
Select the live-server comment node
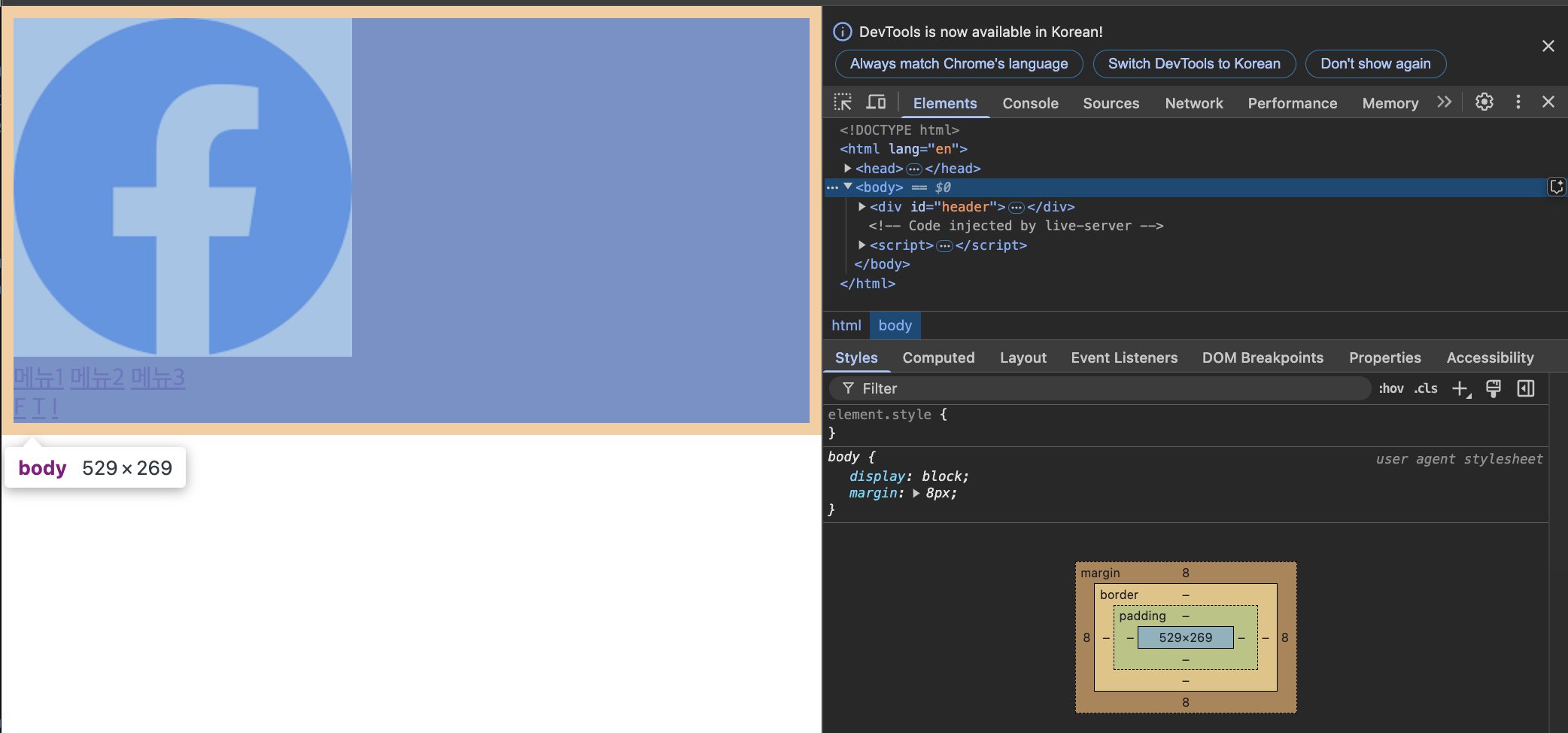1016,226
